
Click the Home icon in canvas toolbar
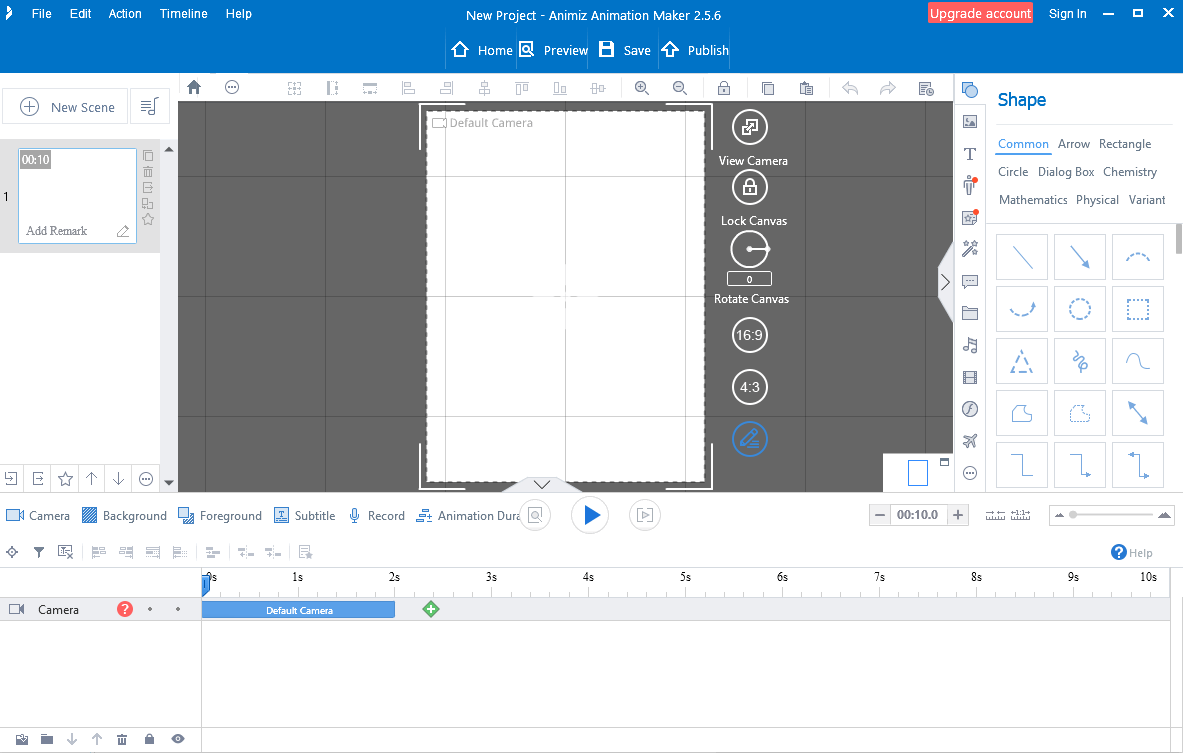click(x=194, y=88)
